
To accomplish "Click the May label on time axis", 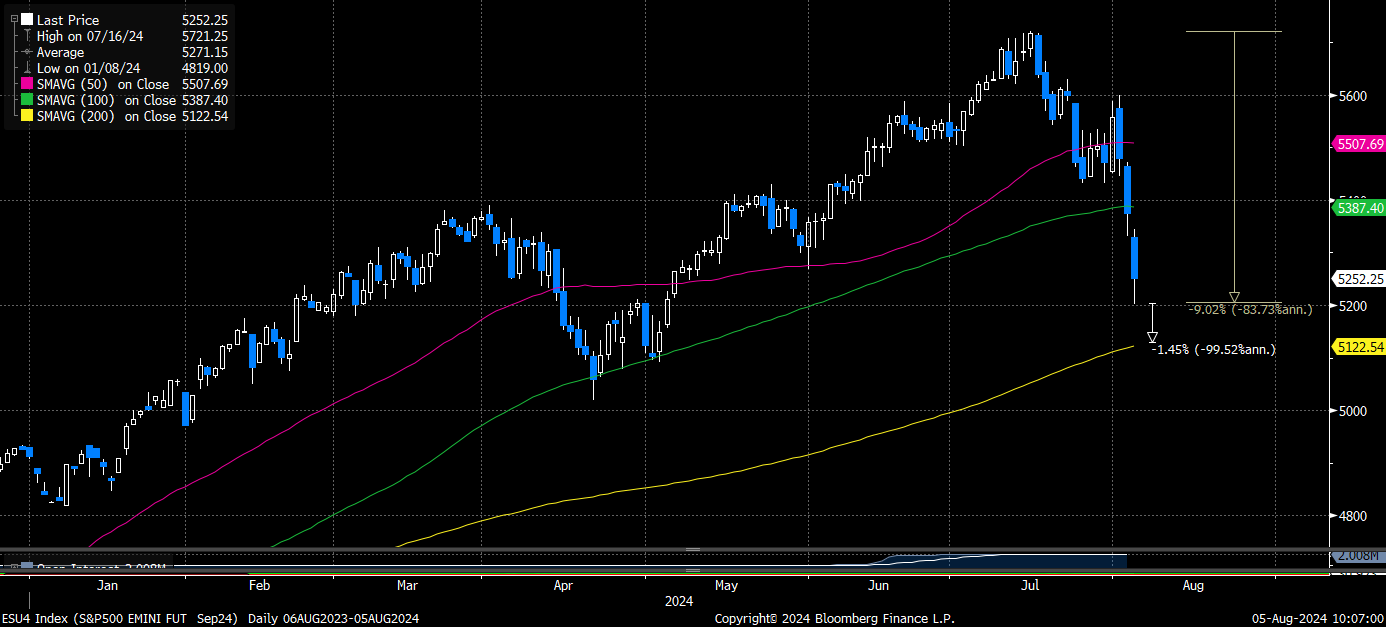I will (727, 585).
